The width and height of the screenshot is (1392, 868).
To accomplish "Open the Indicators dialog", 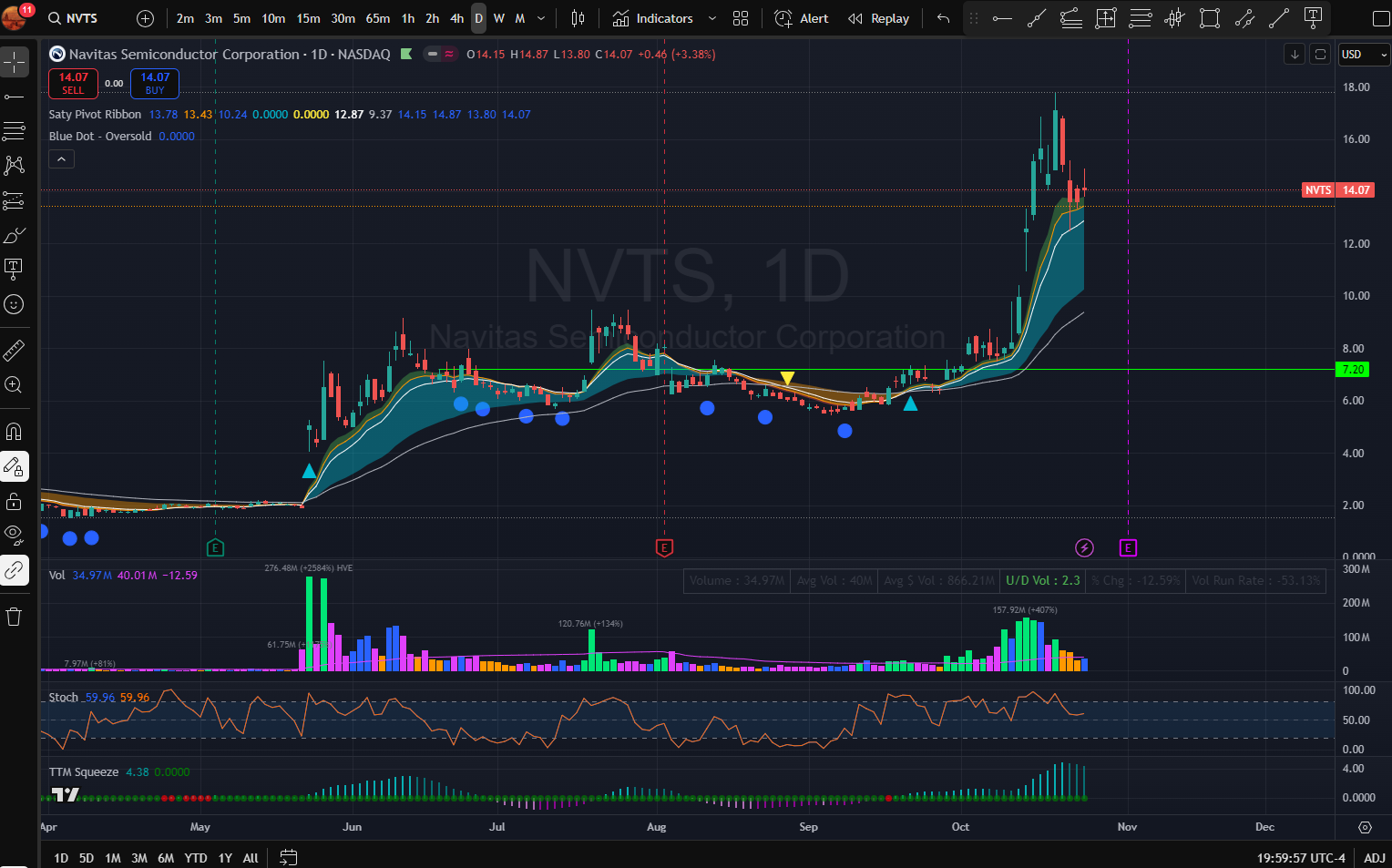I will (x=653, y=18).
